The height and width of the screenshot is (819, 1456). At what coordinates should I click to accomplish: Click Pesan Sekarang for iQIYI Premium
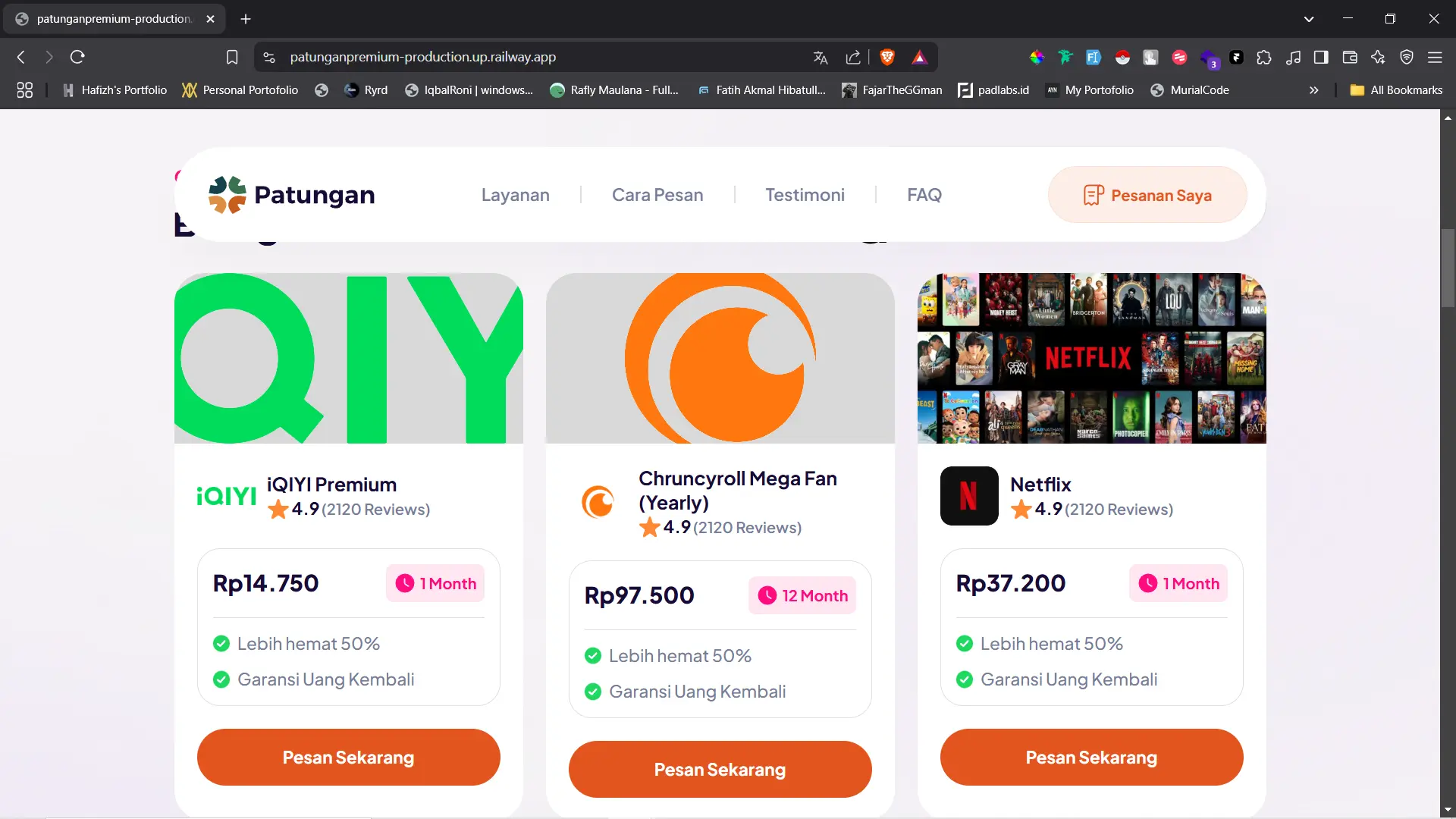click(348, 757)
